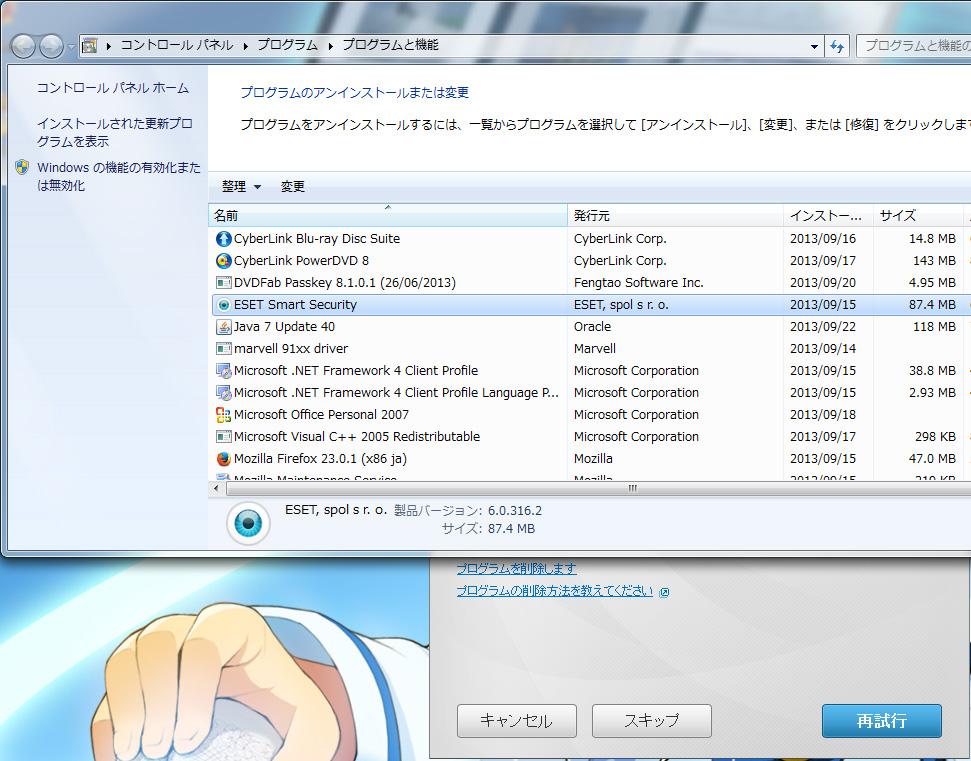This screenshot has width=971, height=761.
Task: Click スキップ button in background dialog
Action: [651, 721]
